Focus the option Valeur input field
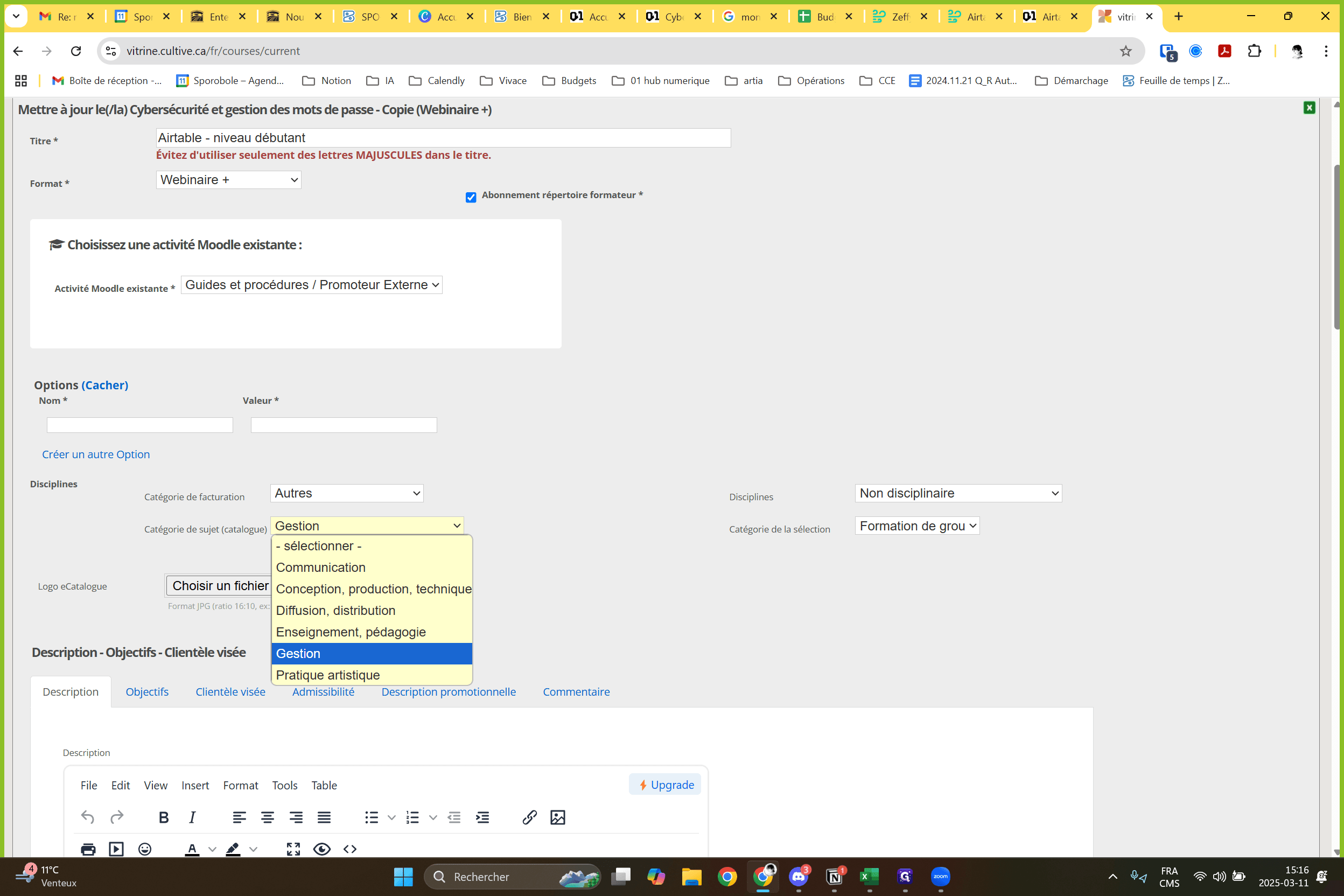 (x=344, y=425)
